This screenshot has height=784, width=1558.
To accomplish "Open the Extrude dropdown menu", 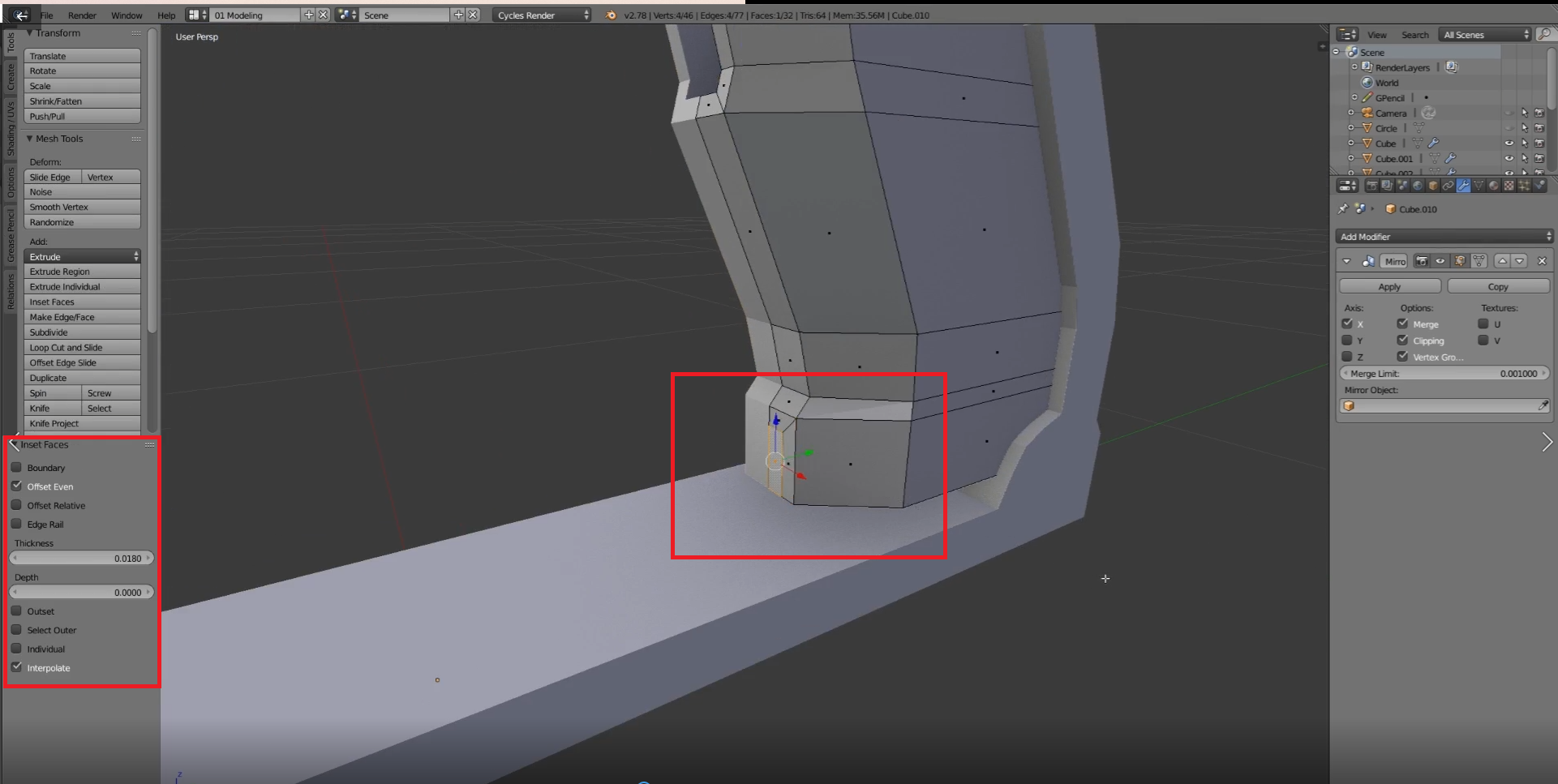I will (82, 256).
